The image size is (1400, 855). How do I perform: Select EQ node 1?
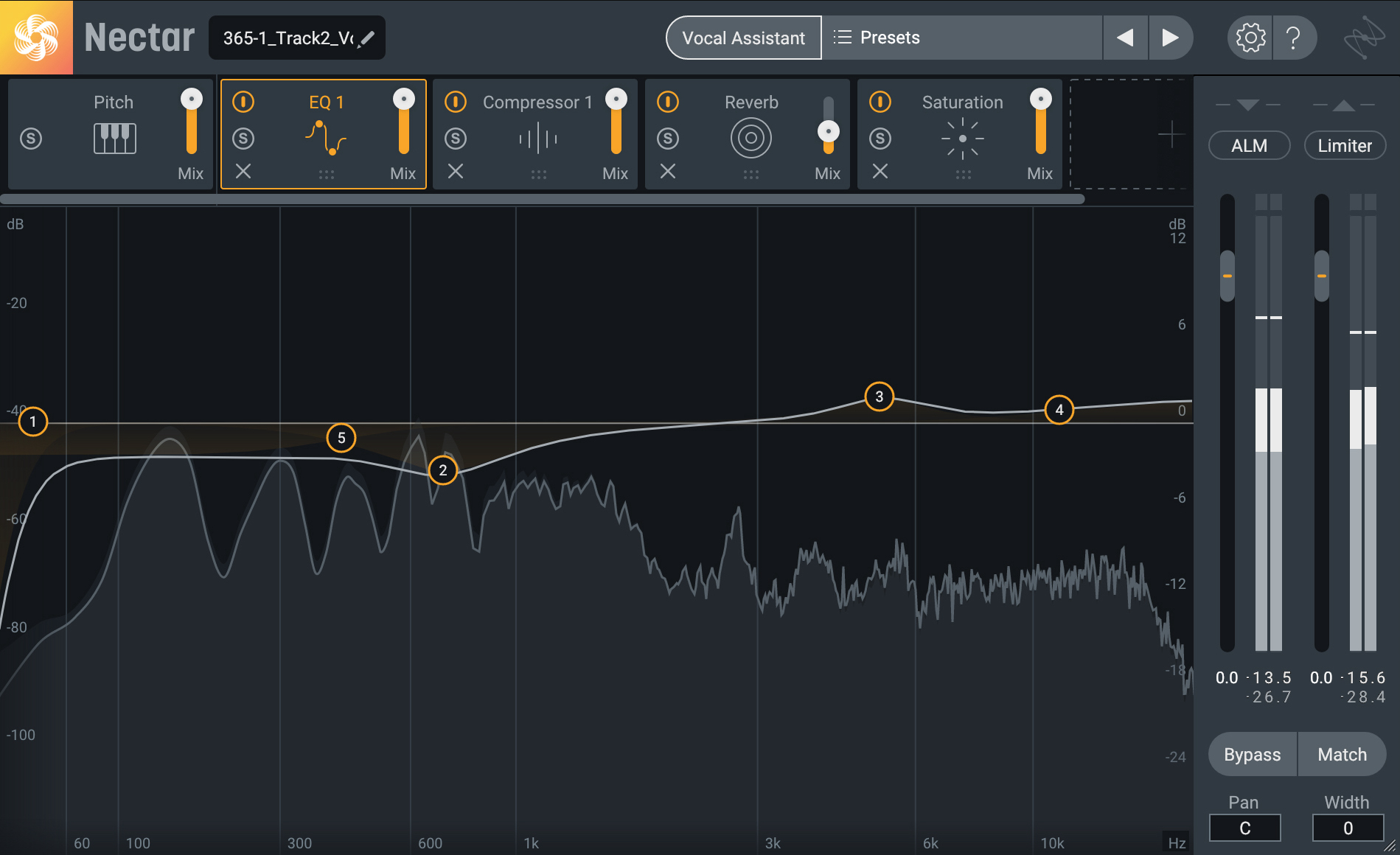pos(32,422)
